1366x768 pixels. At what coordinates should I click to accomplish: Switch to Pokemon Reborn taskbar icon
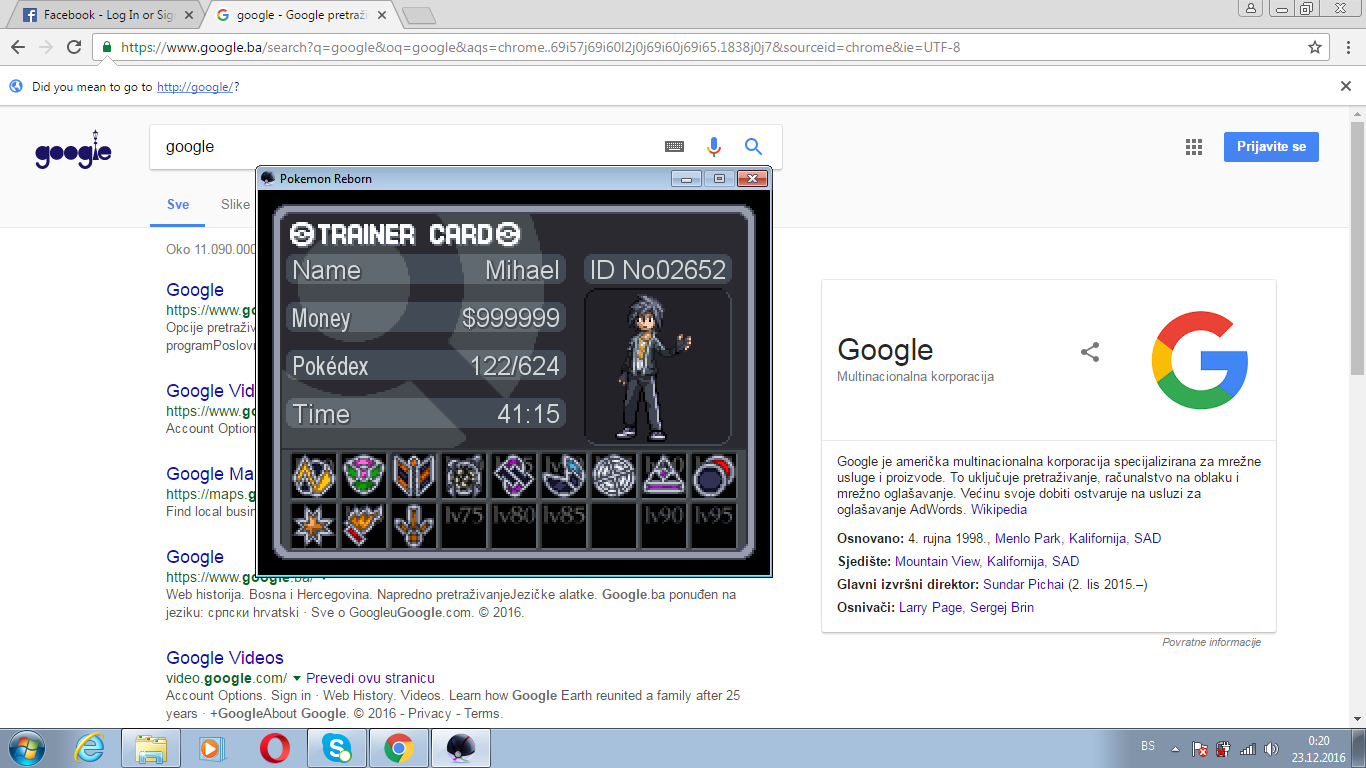point(461,748)
